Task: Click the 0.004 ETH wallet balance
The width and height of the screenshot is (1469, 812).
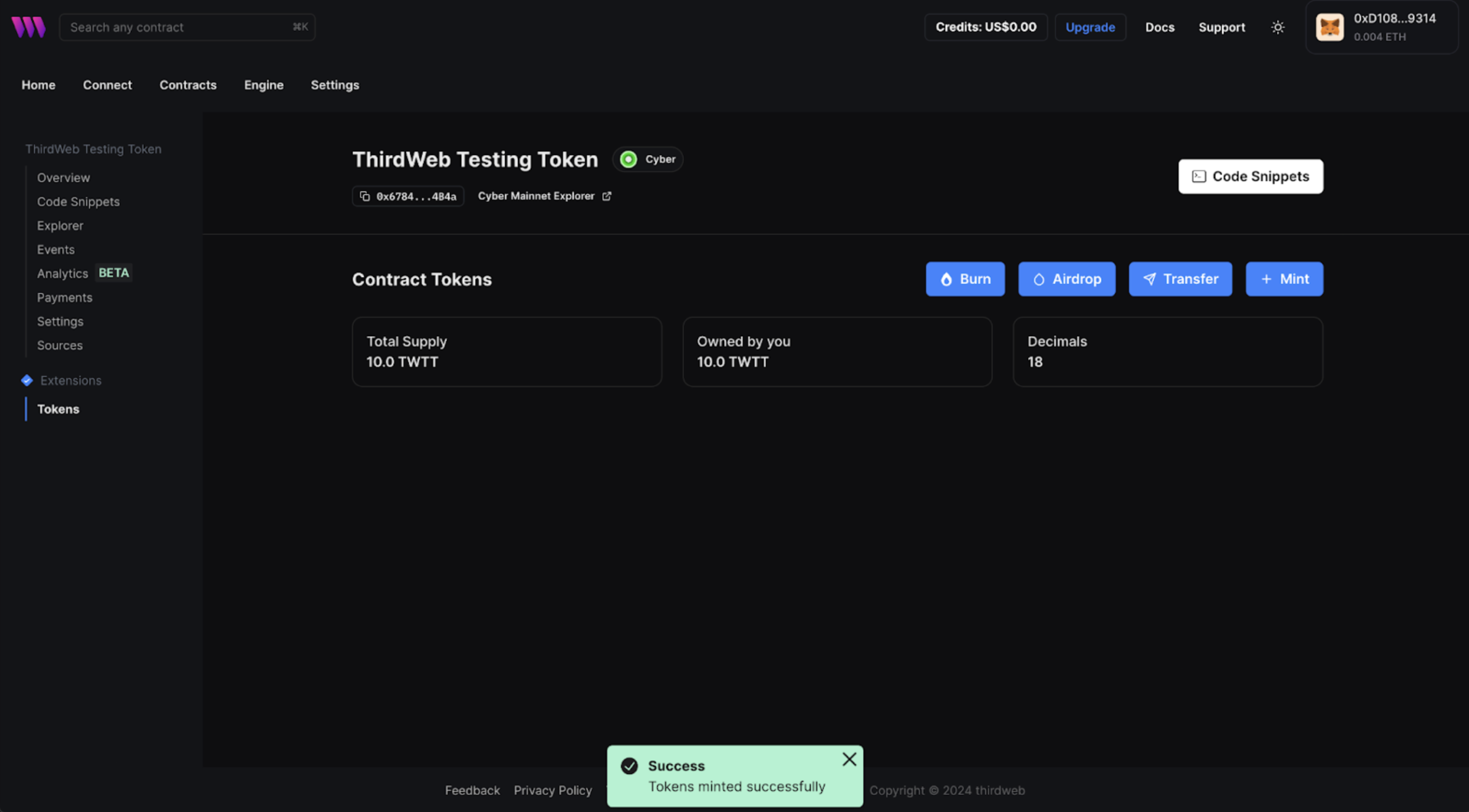Action: coord(1380,37)
